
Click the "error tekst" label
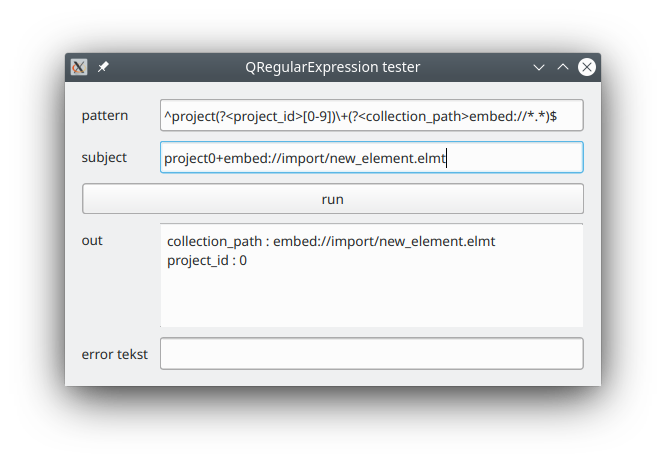pyautogui.click(x=115, y=354)
